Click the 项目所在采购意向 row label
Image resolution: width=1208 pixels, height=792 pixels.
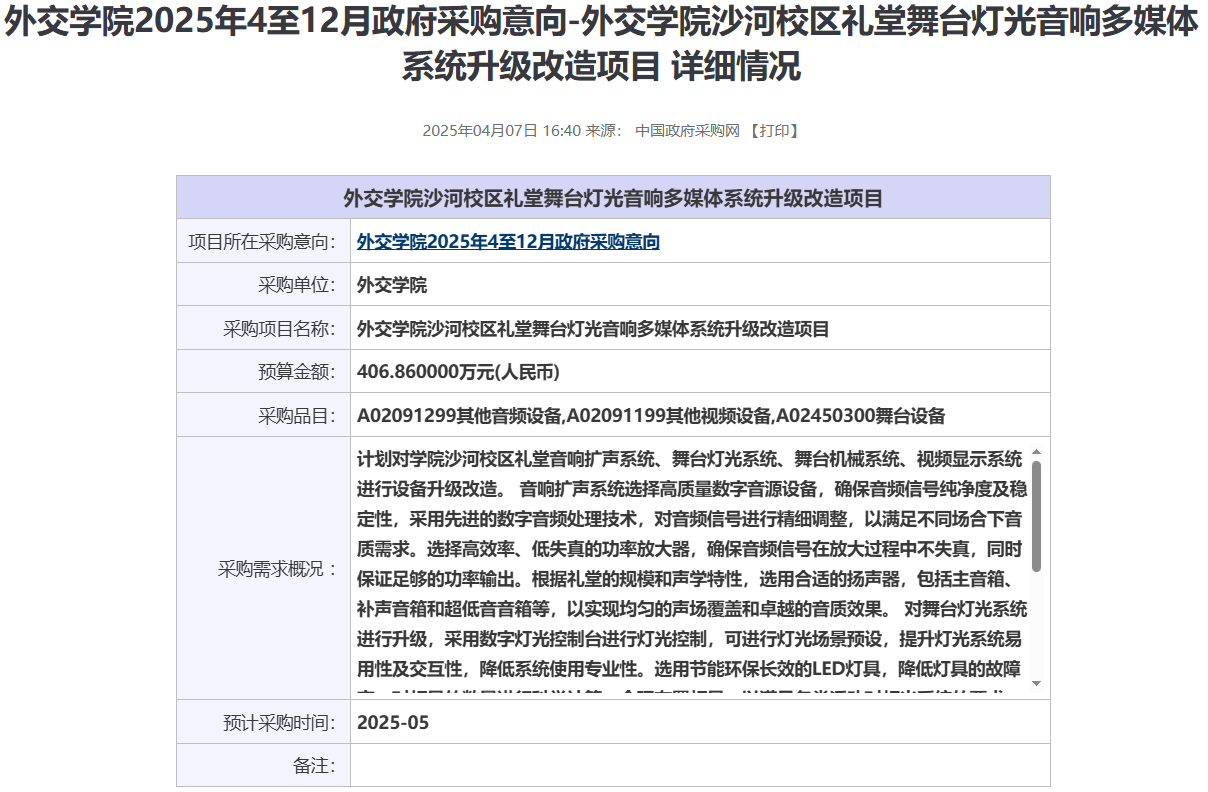point(263,242)
